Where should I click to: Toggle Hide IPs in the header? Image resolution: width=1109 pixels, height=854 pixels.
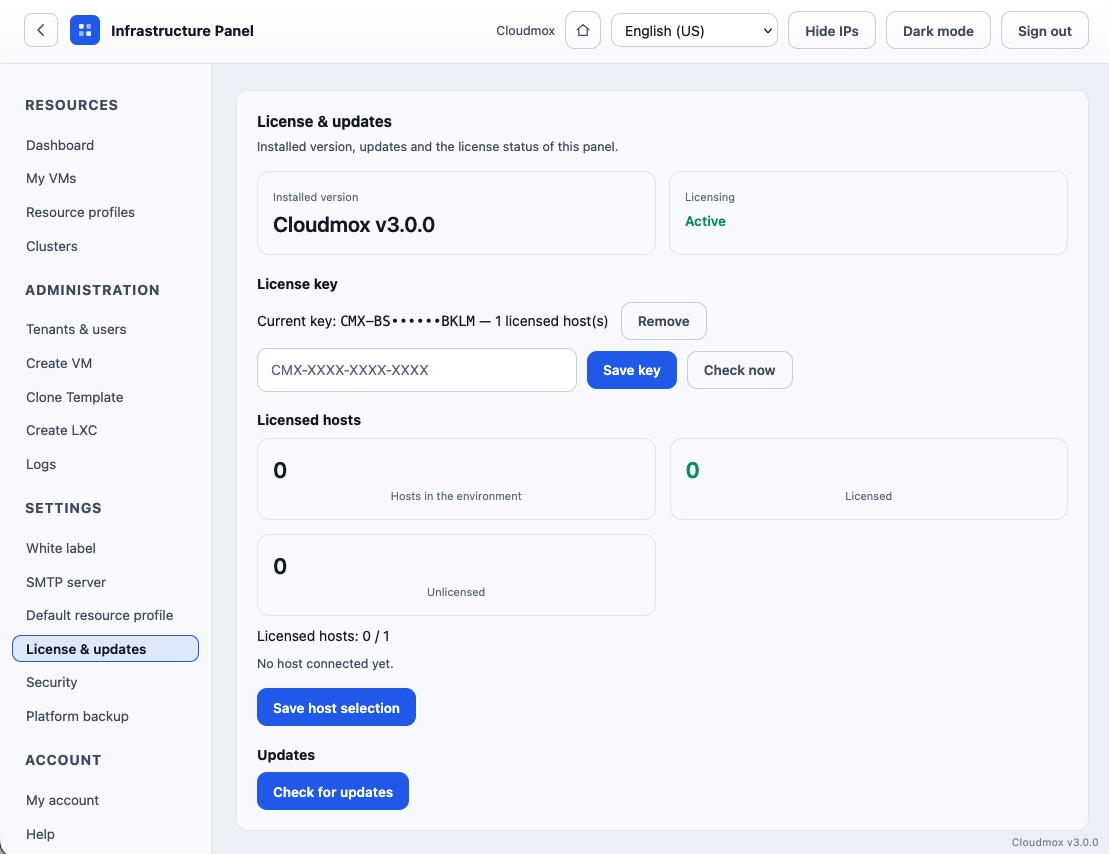tap(832, 30)
